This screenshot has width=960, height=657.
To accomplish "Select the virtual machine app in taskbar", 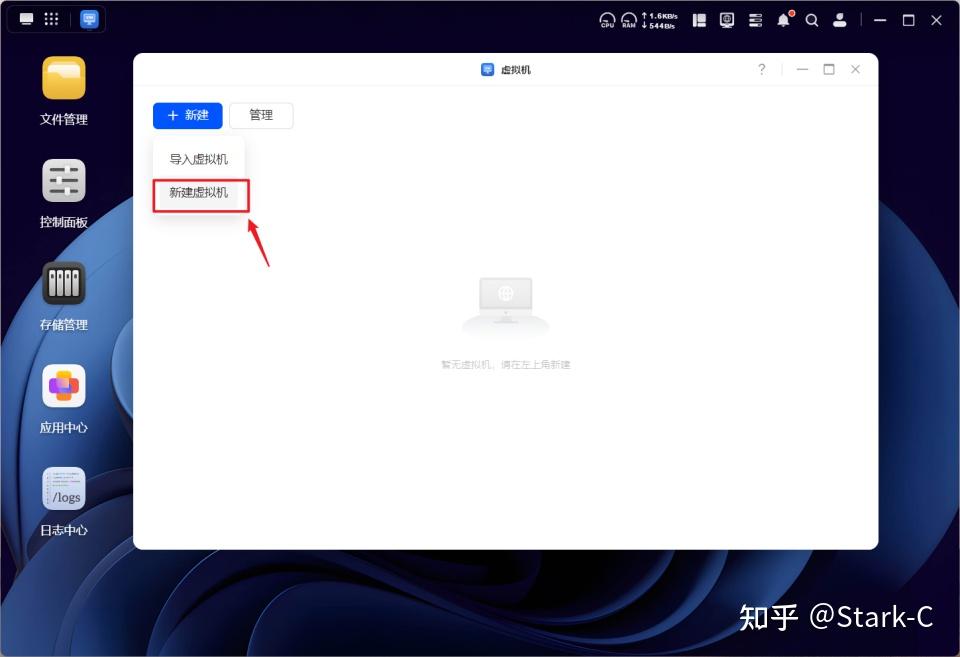I will click(89, 19).
